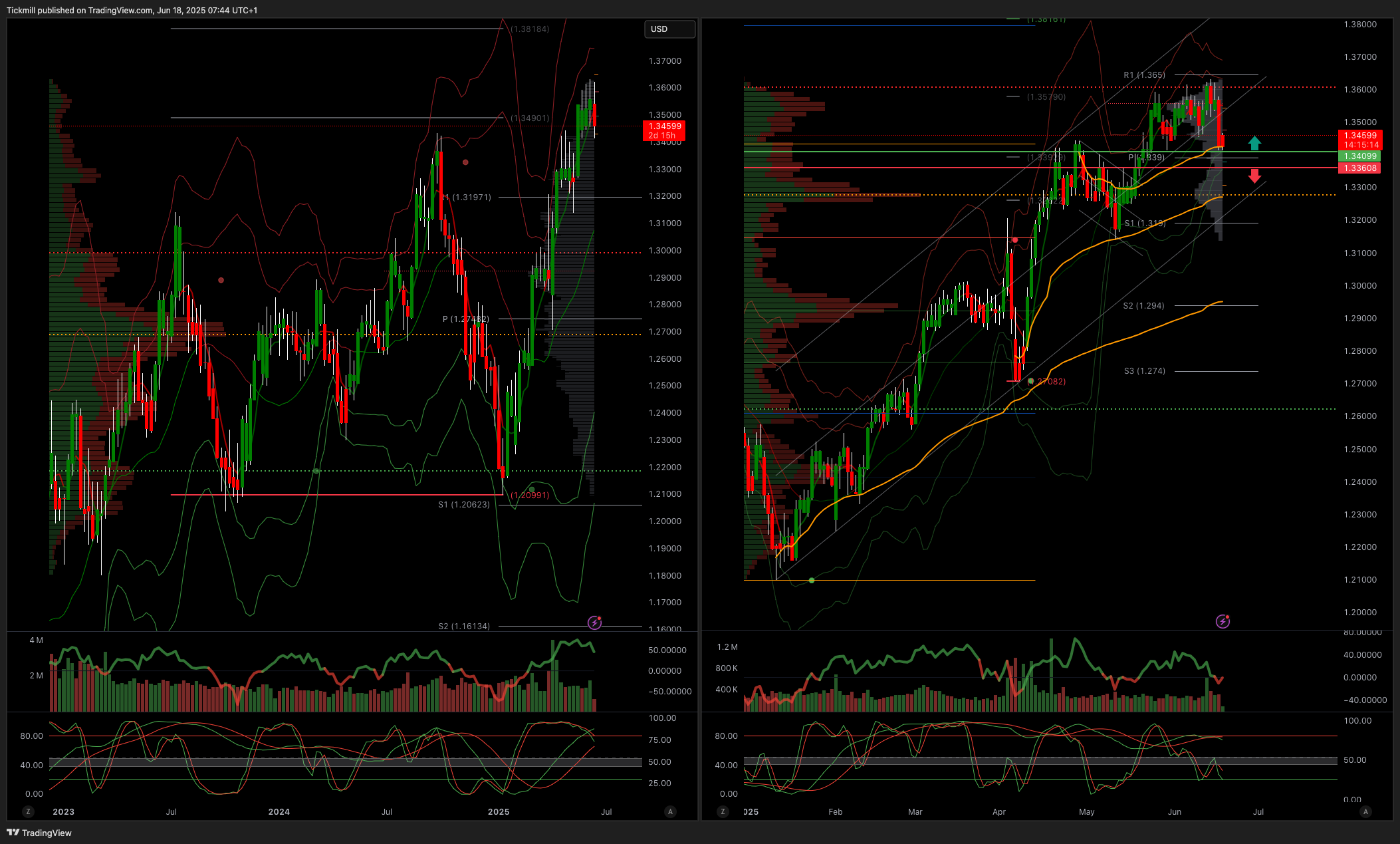Click 1.38000 on the right chart price axis
This screenshot has width=1400, height=844.
point(1360,25)
